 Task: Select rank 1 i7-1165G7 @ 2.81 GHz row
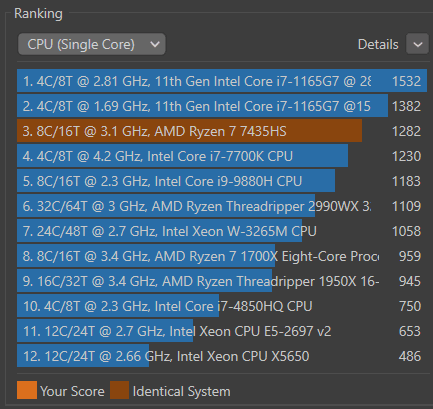click(222, 81)
